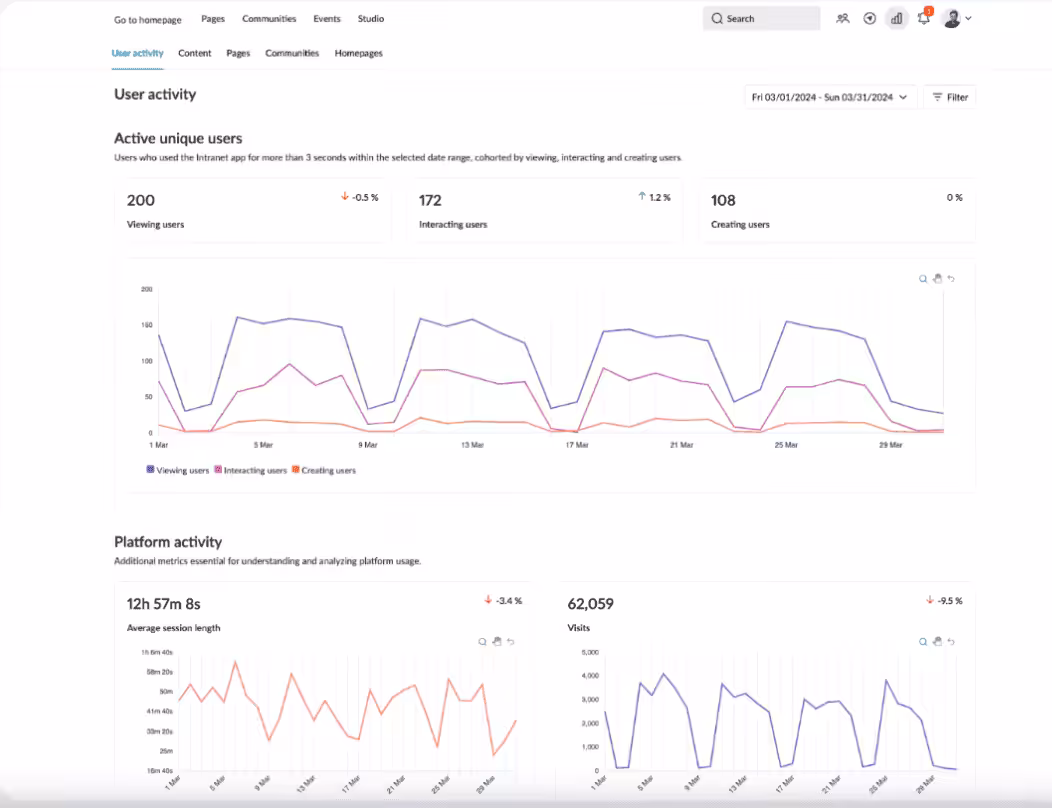The height and width of the screenshot is (808, 1052).
Task: Click the -9.5 % visits change
Action: (945, 601)
